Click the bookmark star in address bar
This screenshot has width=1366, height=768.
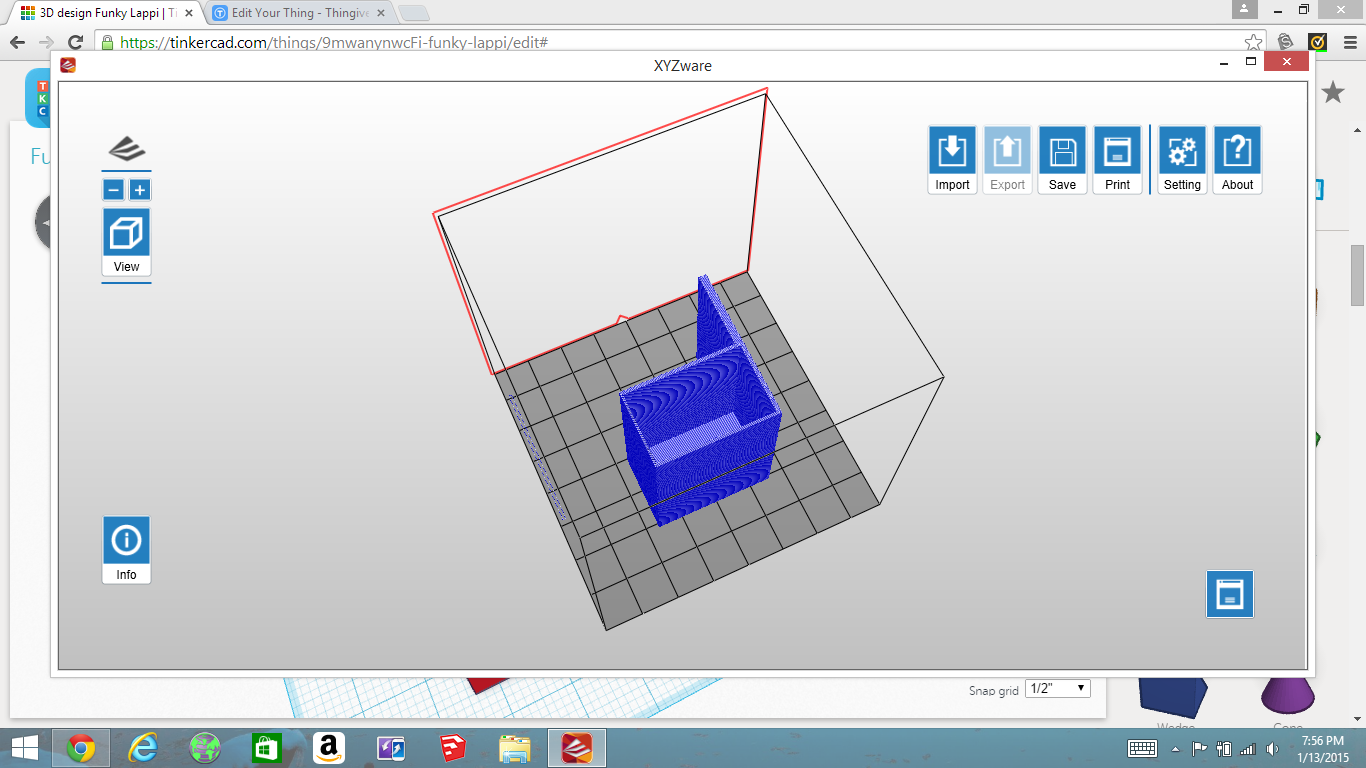click(1253, 42)
